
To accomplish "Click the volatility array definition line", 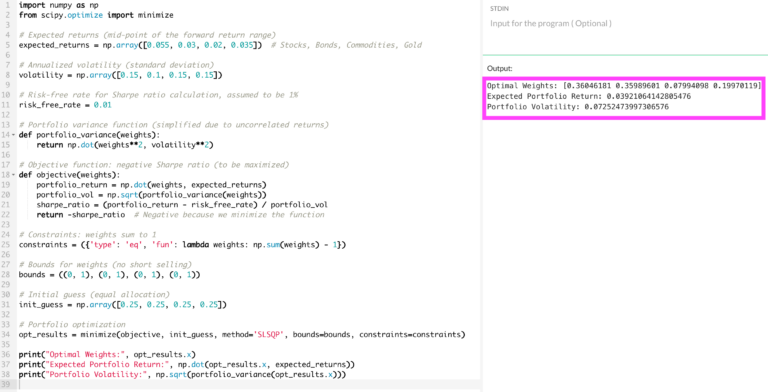I will coord(120,75).
